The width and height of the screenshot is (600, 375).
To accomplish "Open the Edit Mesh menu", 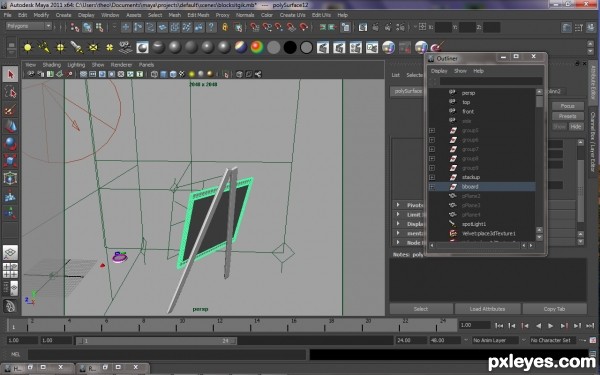I will [x=198, y=15].
